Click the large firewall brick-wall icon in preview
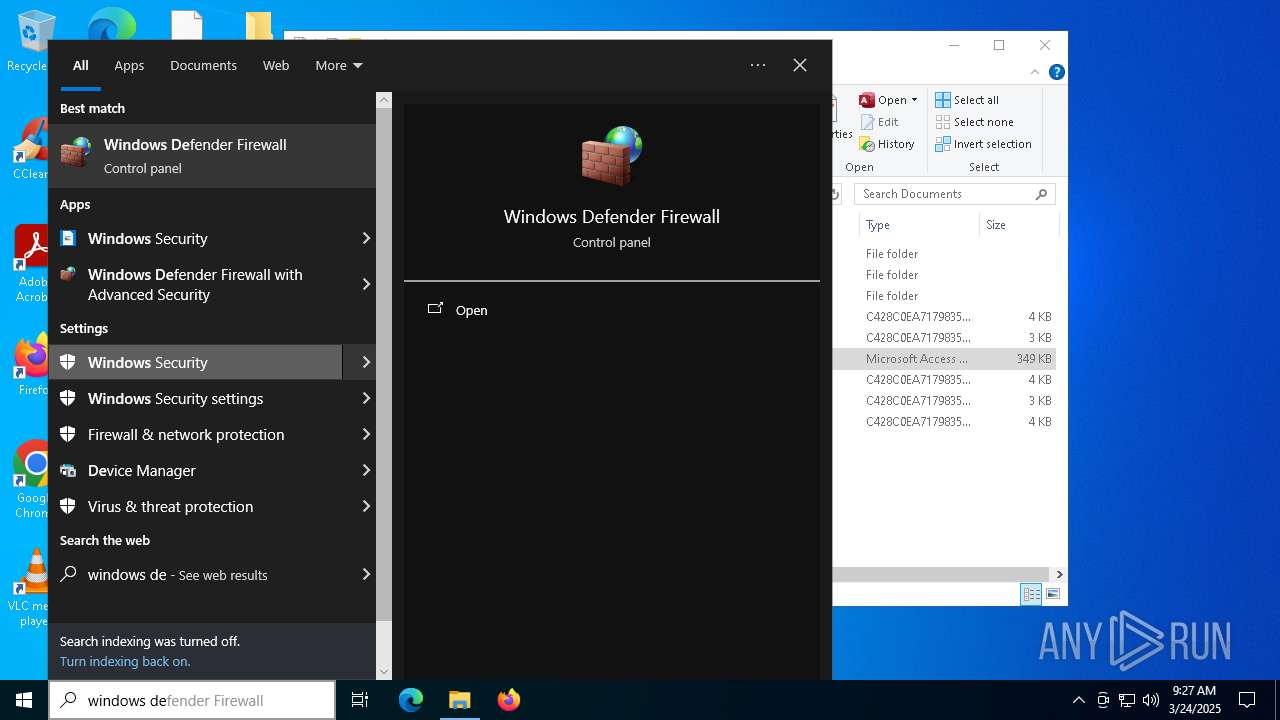Viewport: 1280px width, 720px height. pyautogui.click(x=611, y=156)
